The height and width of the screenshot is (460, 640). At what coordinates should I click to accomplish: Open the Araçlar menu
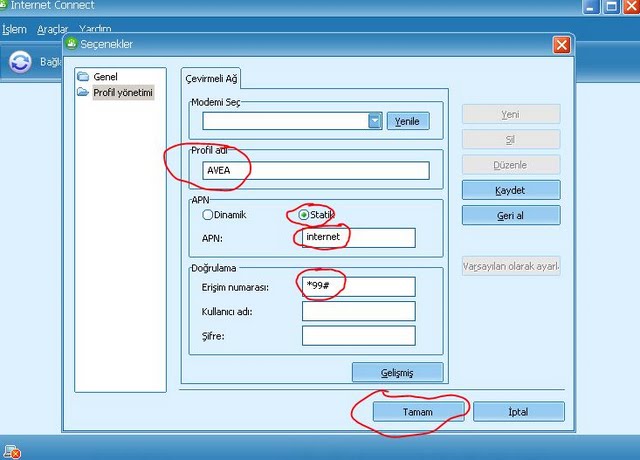(51, 29)
